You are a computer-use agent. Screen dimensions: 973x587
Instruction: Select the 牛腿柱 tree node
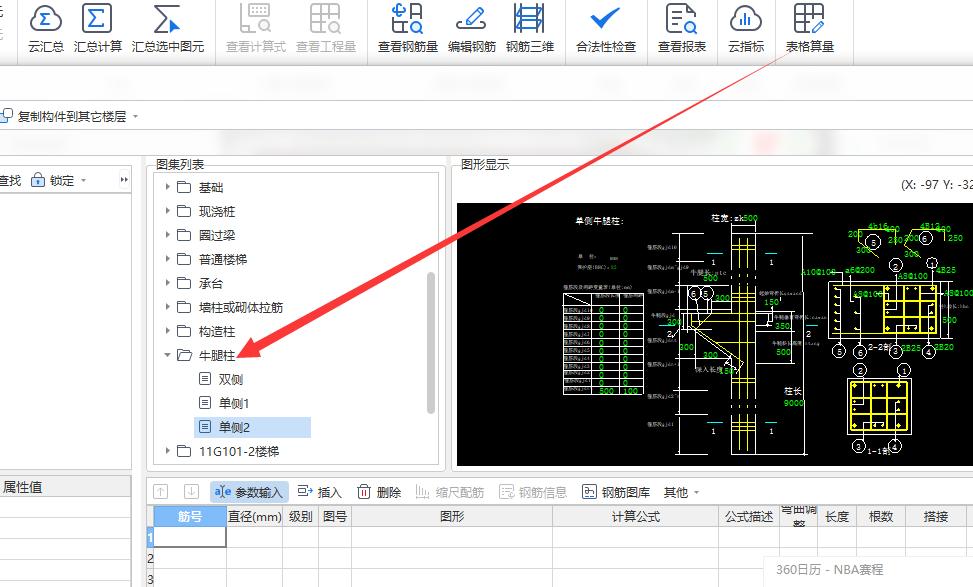217,356
